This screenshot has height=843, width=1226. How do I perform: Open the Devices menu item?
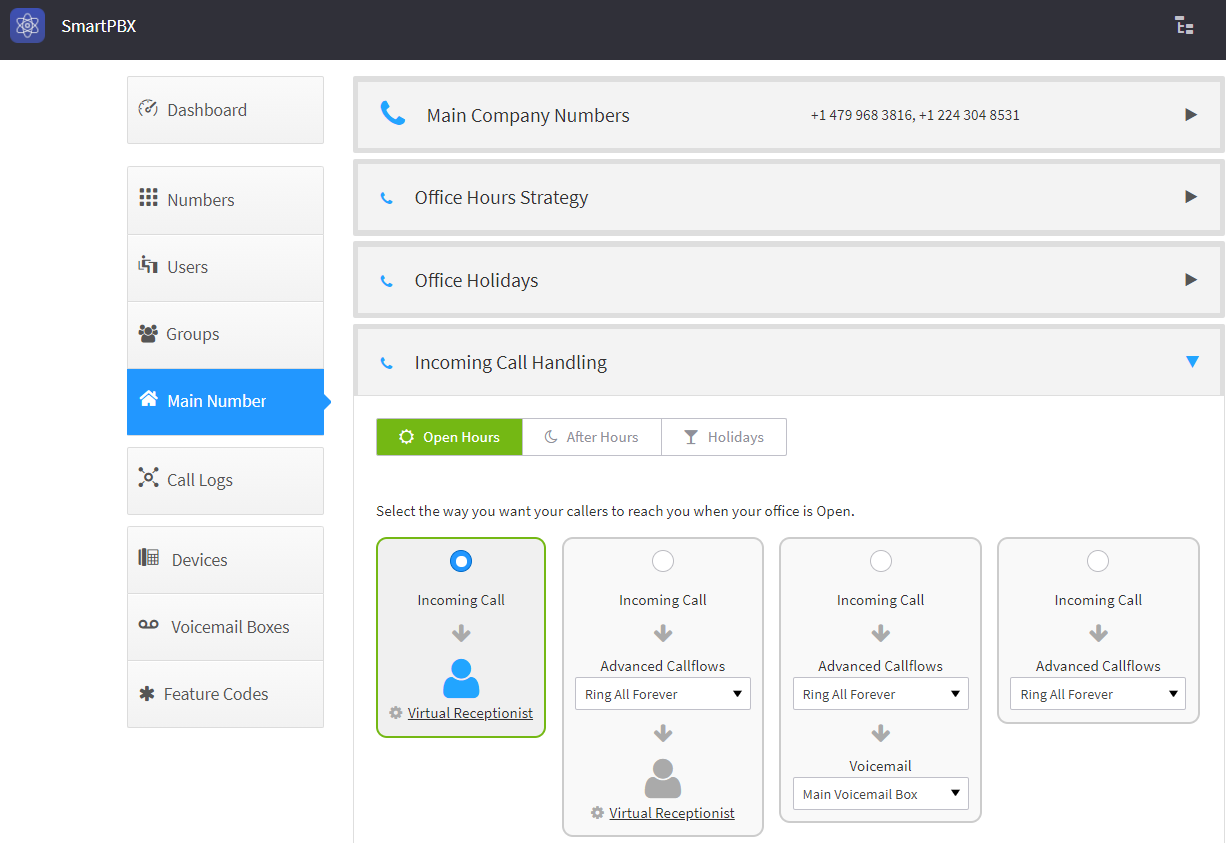click(226, 560)
